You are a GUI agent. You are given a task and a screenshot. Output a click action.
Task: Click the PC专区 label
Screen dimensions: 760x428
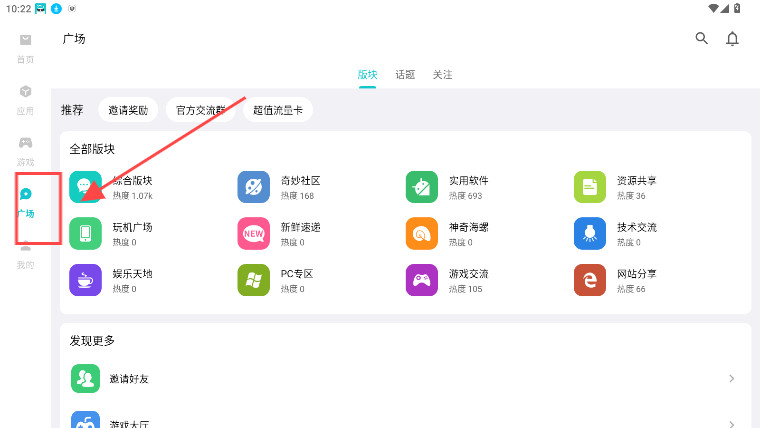click(297, 274)
